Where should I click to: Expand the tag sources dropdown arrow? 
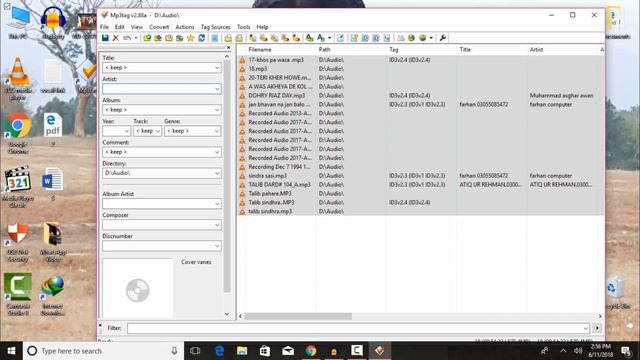pos(431,38)
